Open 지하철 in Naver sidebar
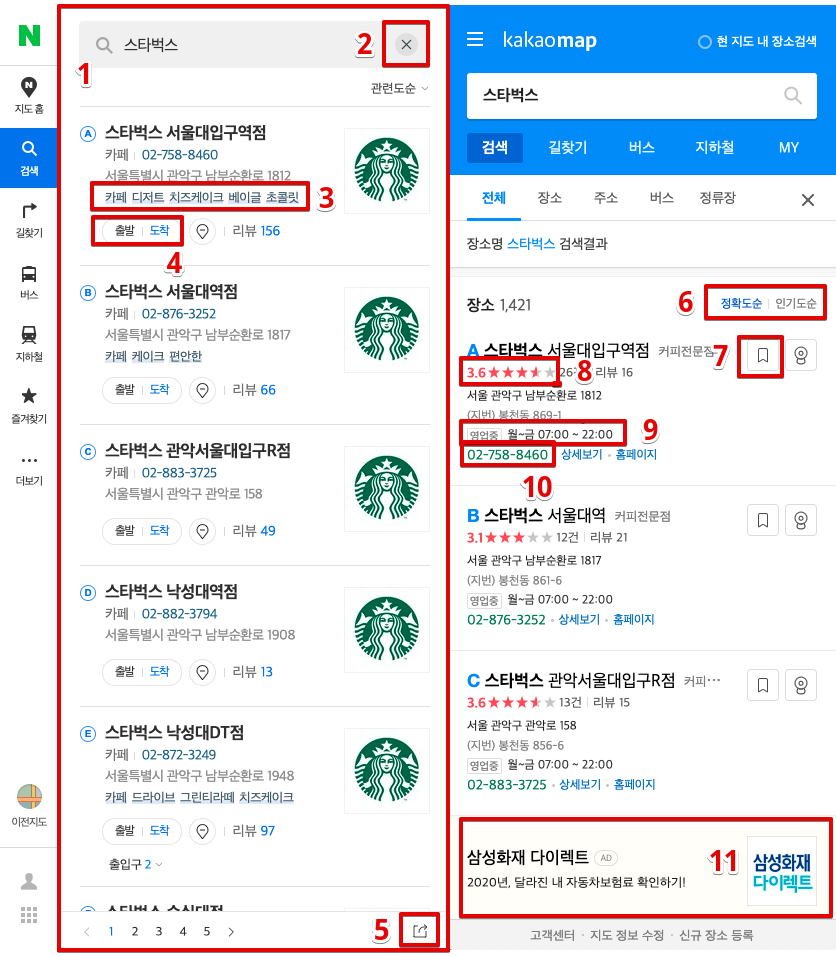The image size is (836, 956). [x=29, y=344]
